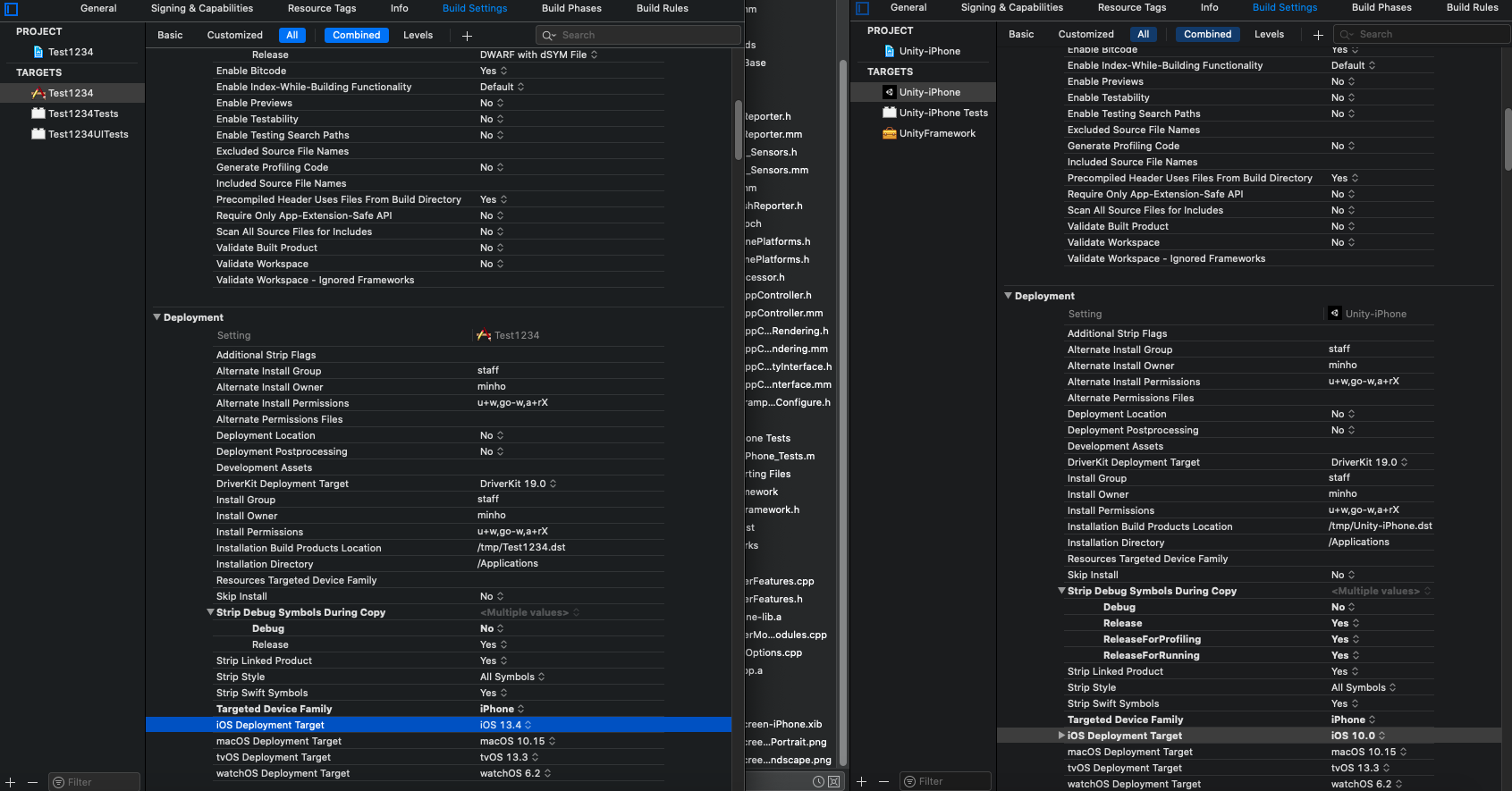Open Build Rules tab in right window

(x=1472, y=7)
